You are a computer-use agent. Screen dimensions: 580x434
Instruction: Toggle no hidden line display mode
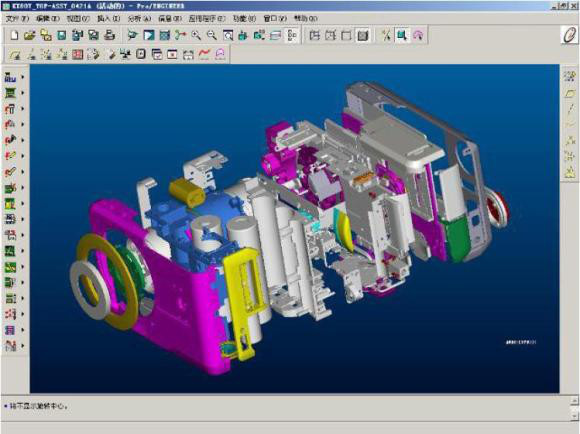click(346, 36)
